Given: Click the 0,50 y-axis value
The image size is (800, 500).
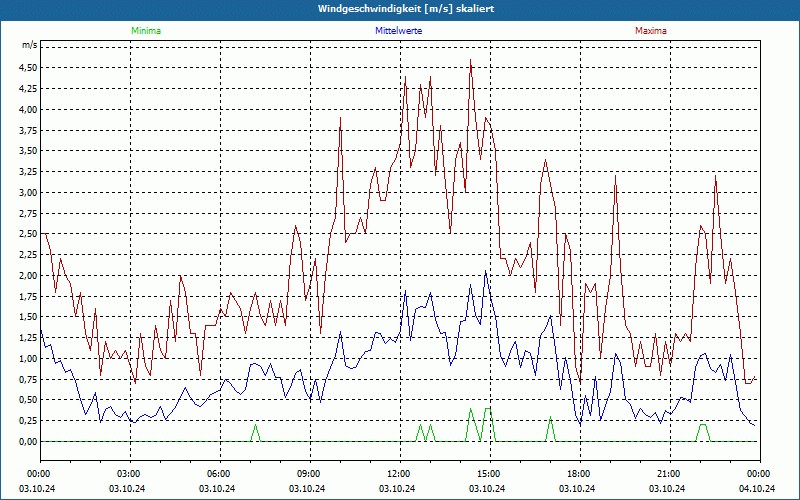Looking at the screenshot, I should (x=29, y=401).
